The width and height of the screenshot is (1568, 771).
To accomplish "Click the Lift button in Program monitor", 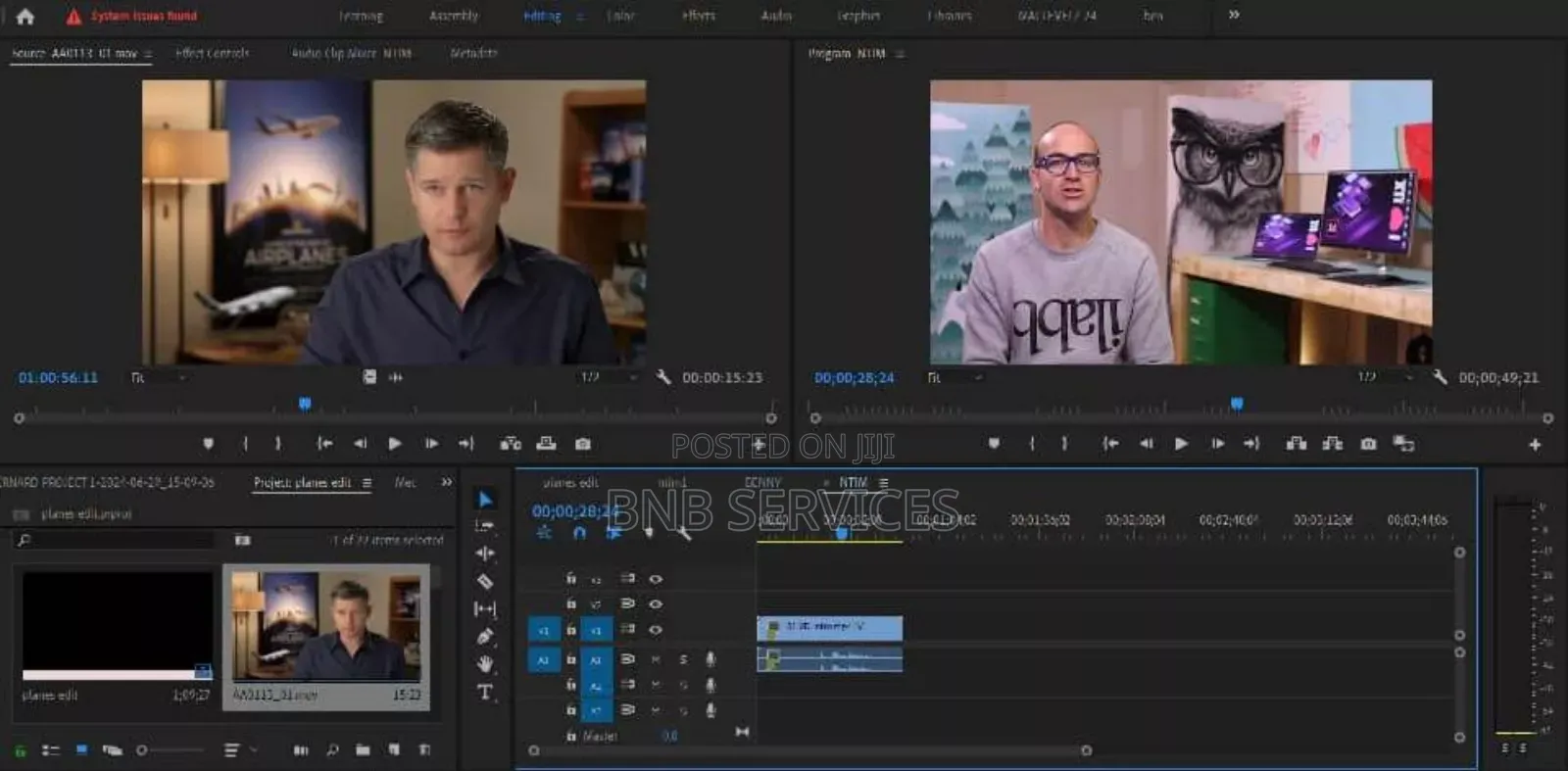I will pyautogui.click(x=1297, y=444).
